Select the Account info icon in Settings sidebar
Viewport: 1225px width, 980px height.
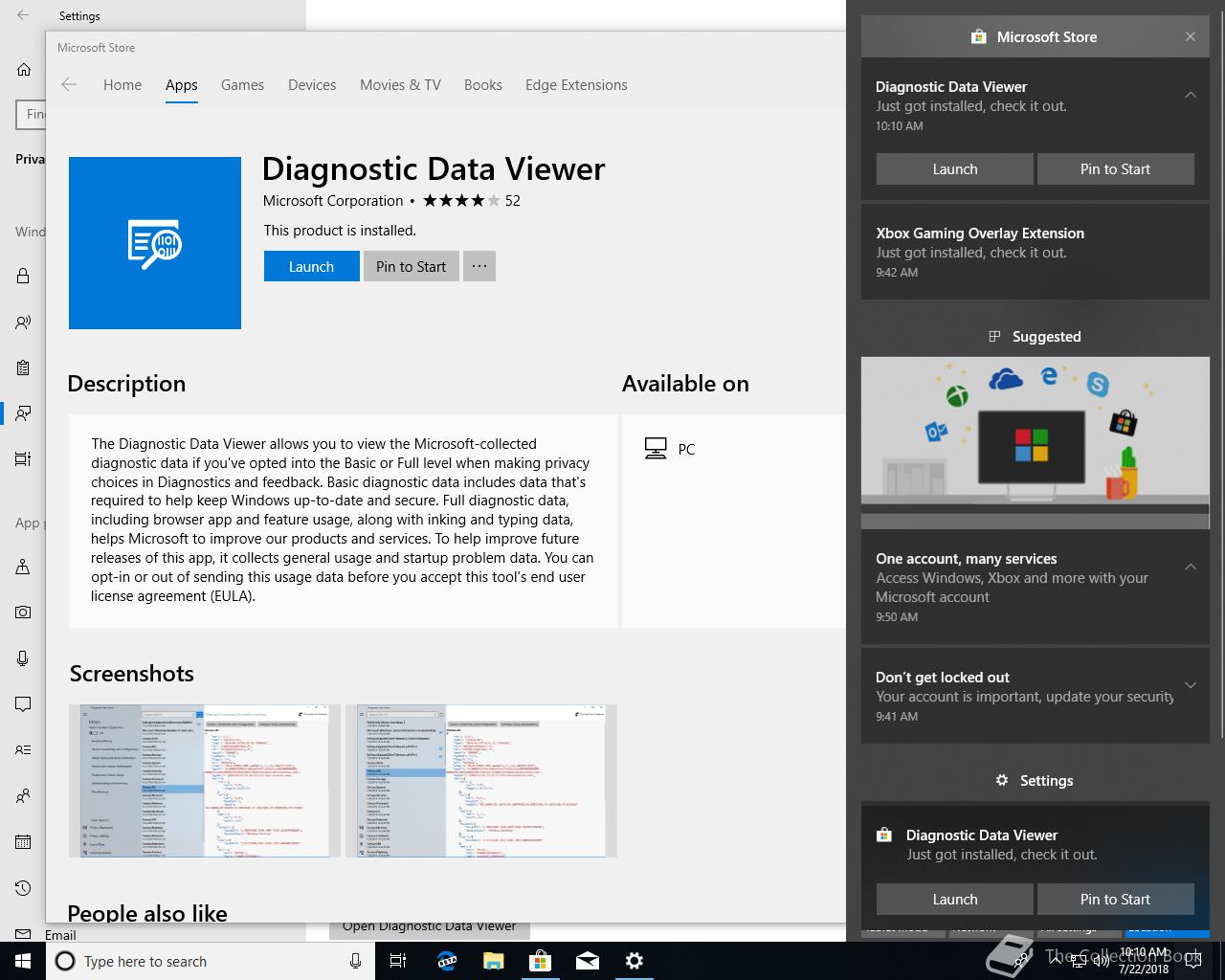(x=23, y=750)
